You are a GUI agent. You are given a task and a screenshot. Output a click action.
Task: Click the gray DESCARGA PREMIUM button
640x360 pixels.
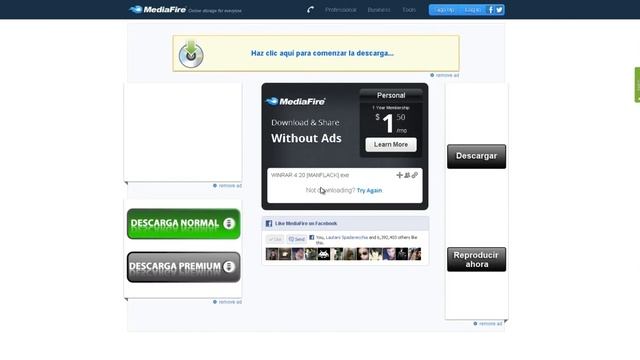184,267
